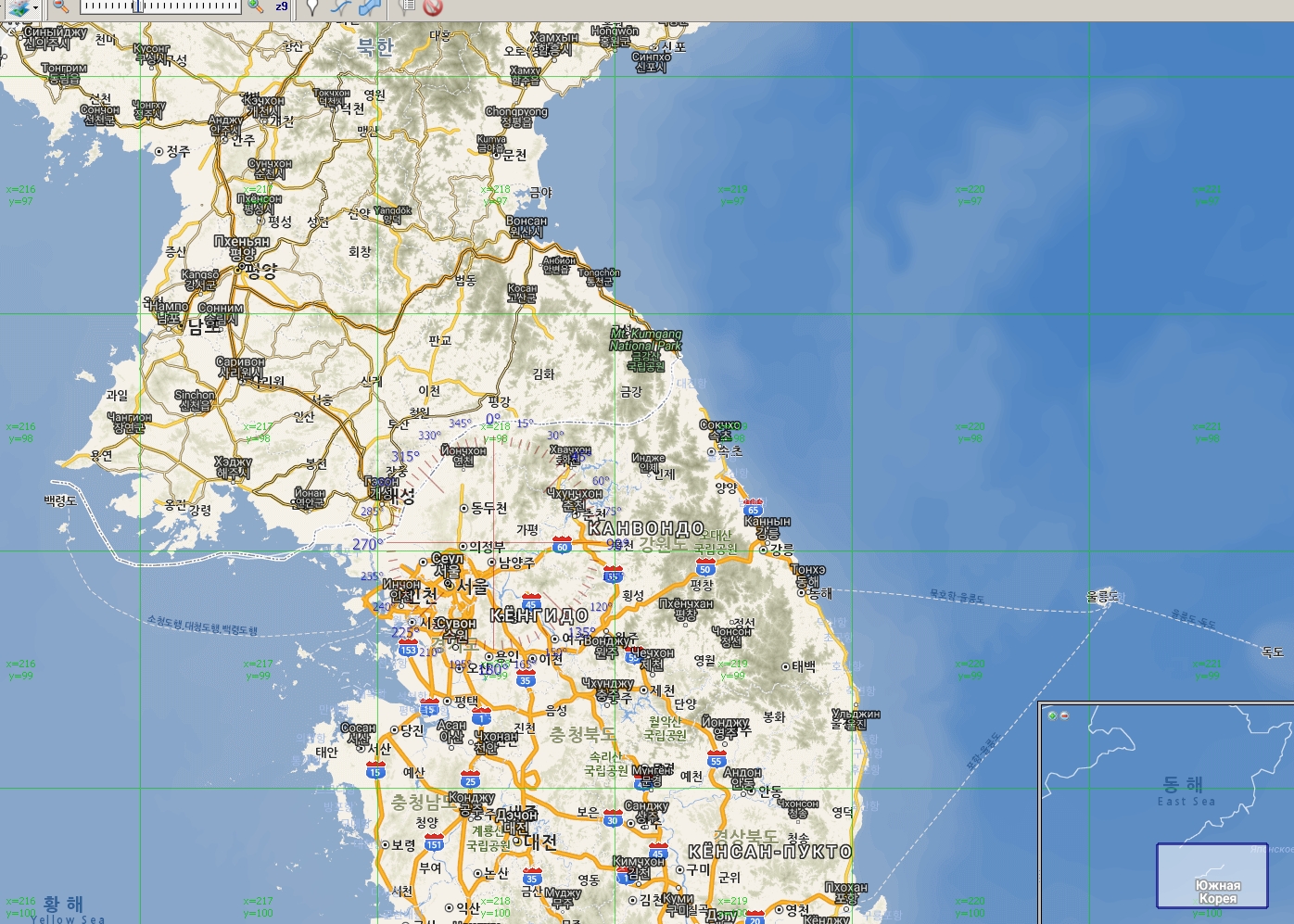Viewport: 1294px width, 924px height.
Task: Select the add placemark tool
Action: (312, 7)
